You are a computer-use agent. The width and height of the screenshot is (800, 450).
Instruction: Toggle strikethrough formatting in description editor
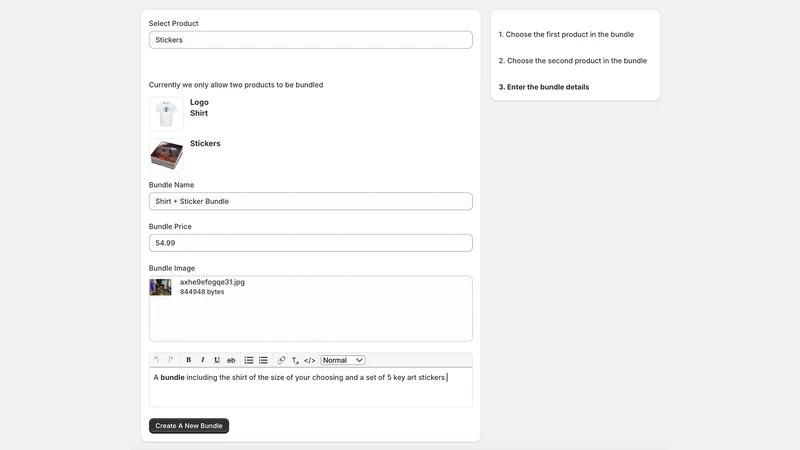(x=231, y=360)
